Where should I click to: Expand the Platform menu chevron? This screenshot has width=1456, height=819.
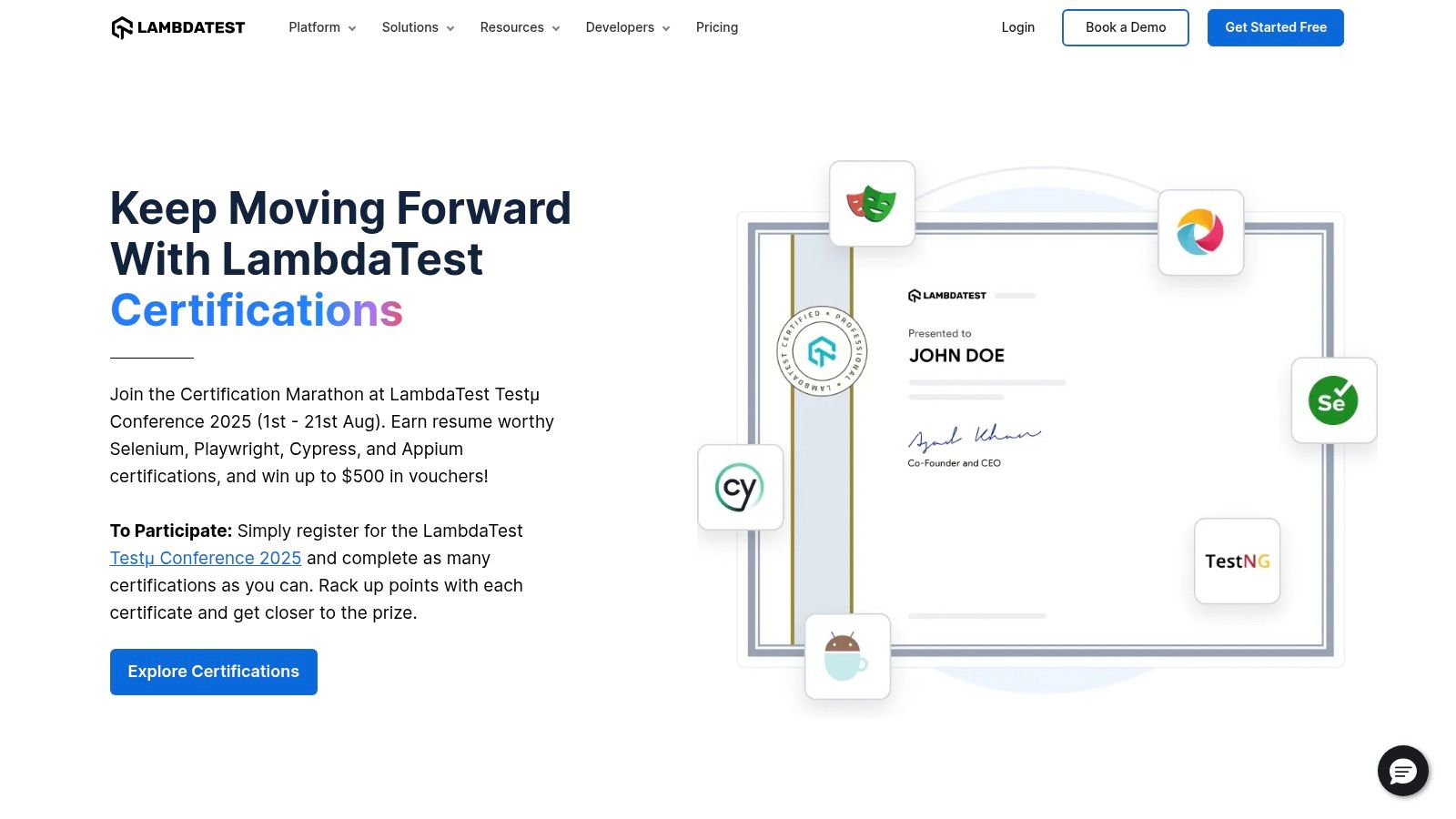coord(352,28)
